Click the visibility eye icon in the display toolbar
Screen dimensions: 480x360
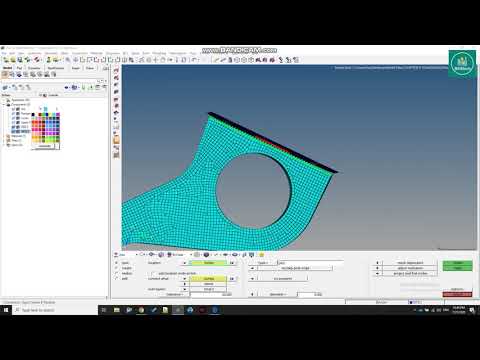click(225, 255)
